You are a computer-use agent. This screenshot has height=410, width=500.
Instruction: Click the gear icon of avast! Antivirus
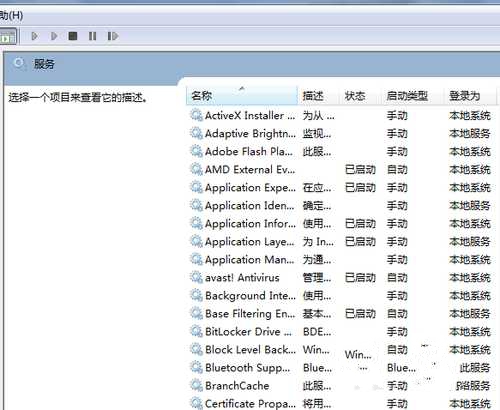click(x=196, y=277)
